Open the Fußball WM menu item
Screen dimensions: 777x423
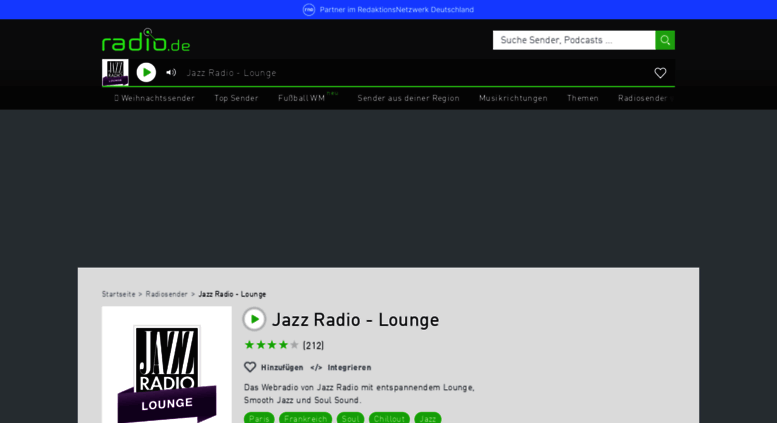[x=302, y=98]
